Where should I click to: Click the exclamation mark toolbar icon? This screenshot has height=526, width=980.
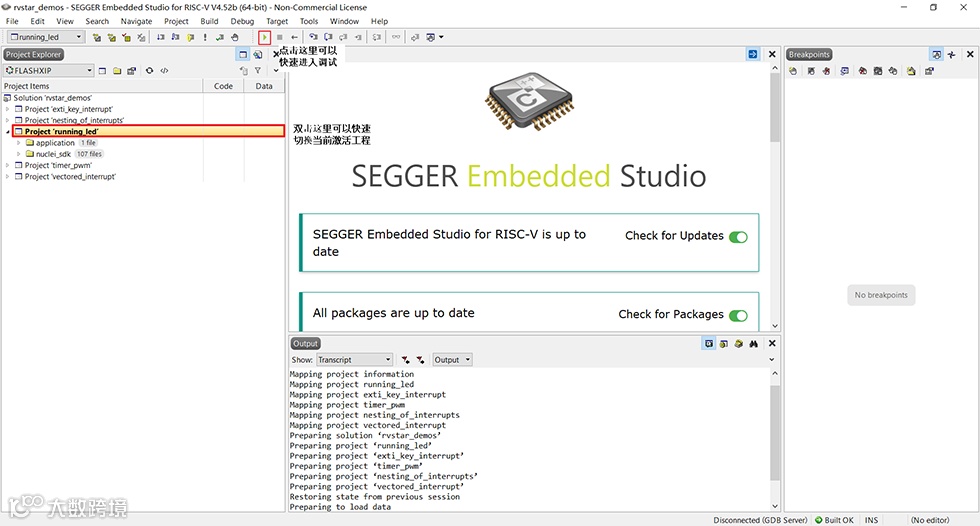coord(205,37)
